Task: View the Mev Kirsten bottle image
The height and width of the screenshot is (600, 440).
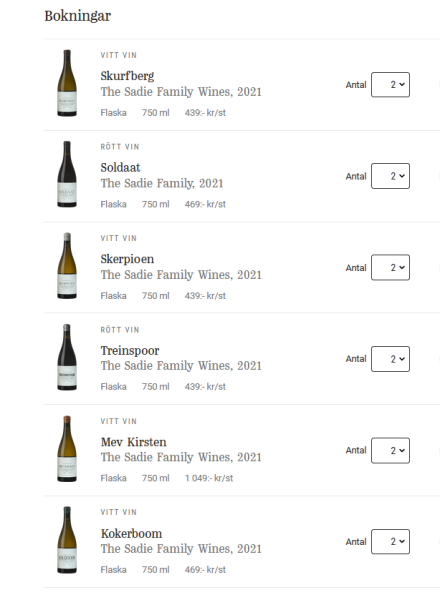Action: tap(67, 448)
